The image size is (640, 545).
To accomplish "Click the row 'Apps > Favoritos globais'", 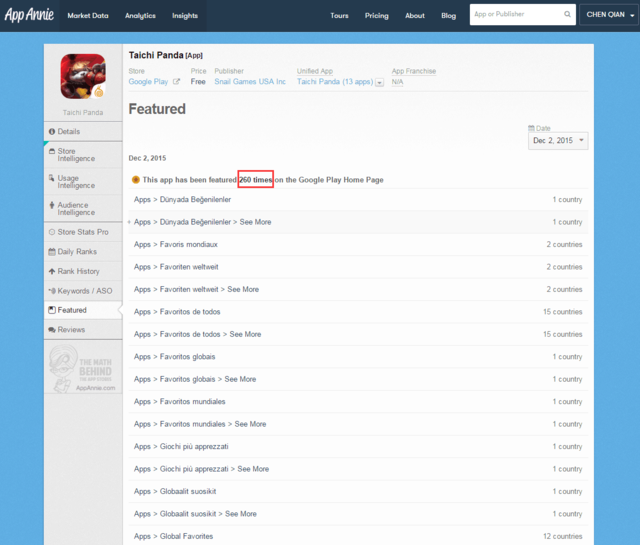I will coord(358,357).
